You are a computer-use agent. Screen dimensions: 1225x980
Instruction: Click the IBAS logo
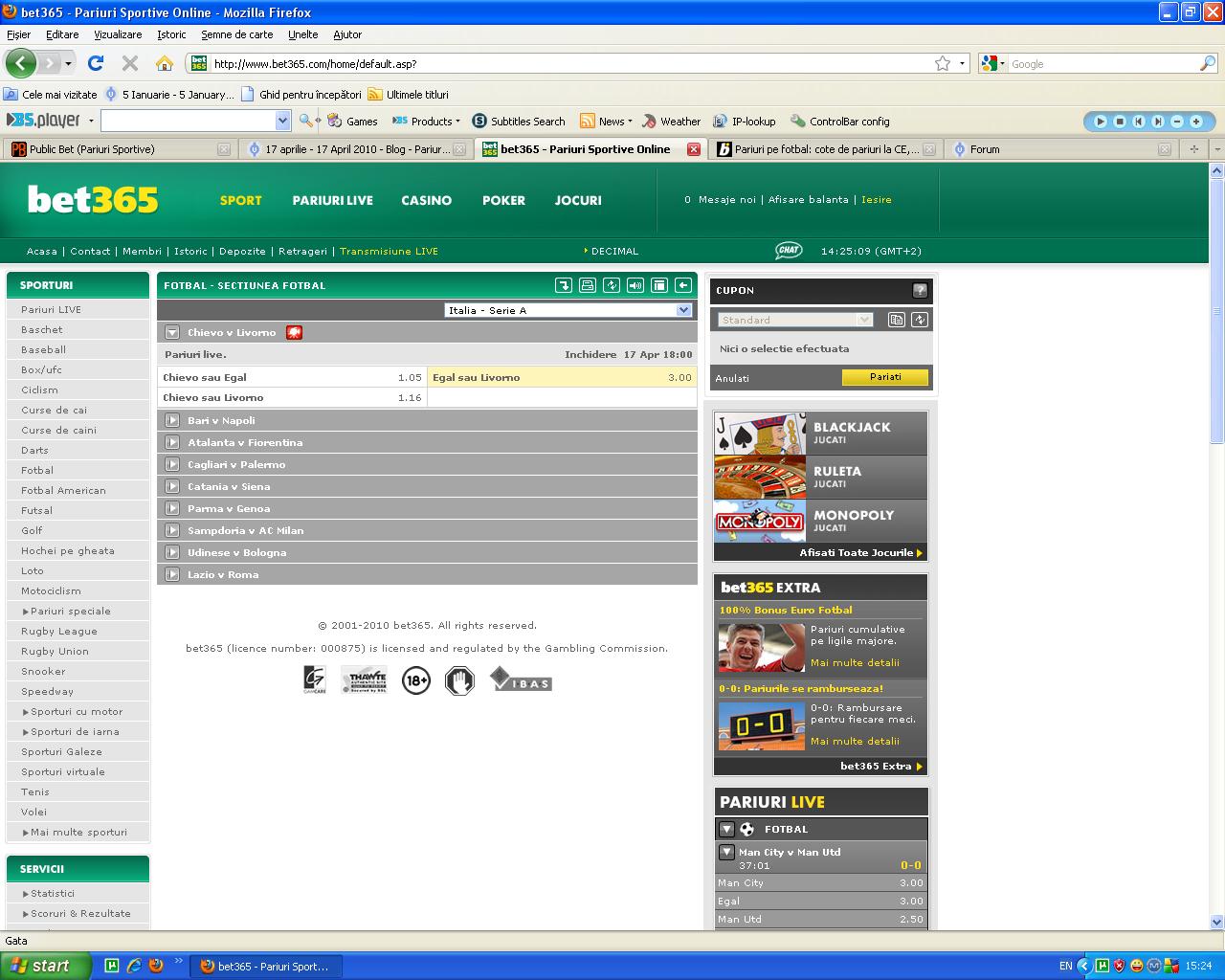pos(521,679)
